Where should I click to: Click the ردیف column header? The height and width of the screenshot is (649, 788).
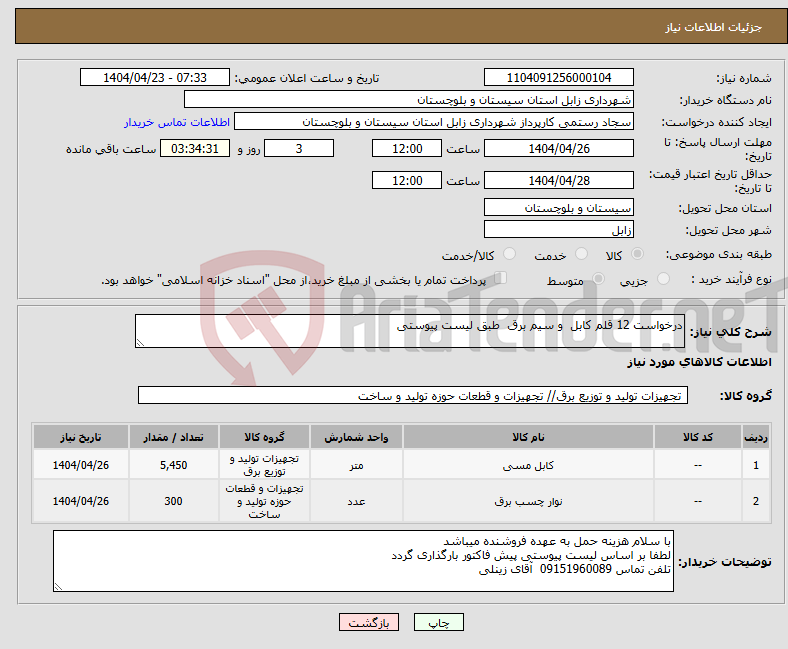755,437
